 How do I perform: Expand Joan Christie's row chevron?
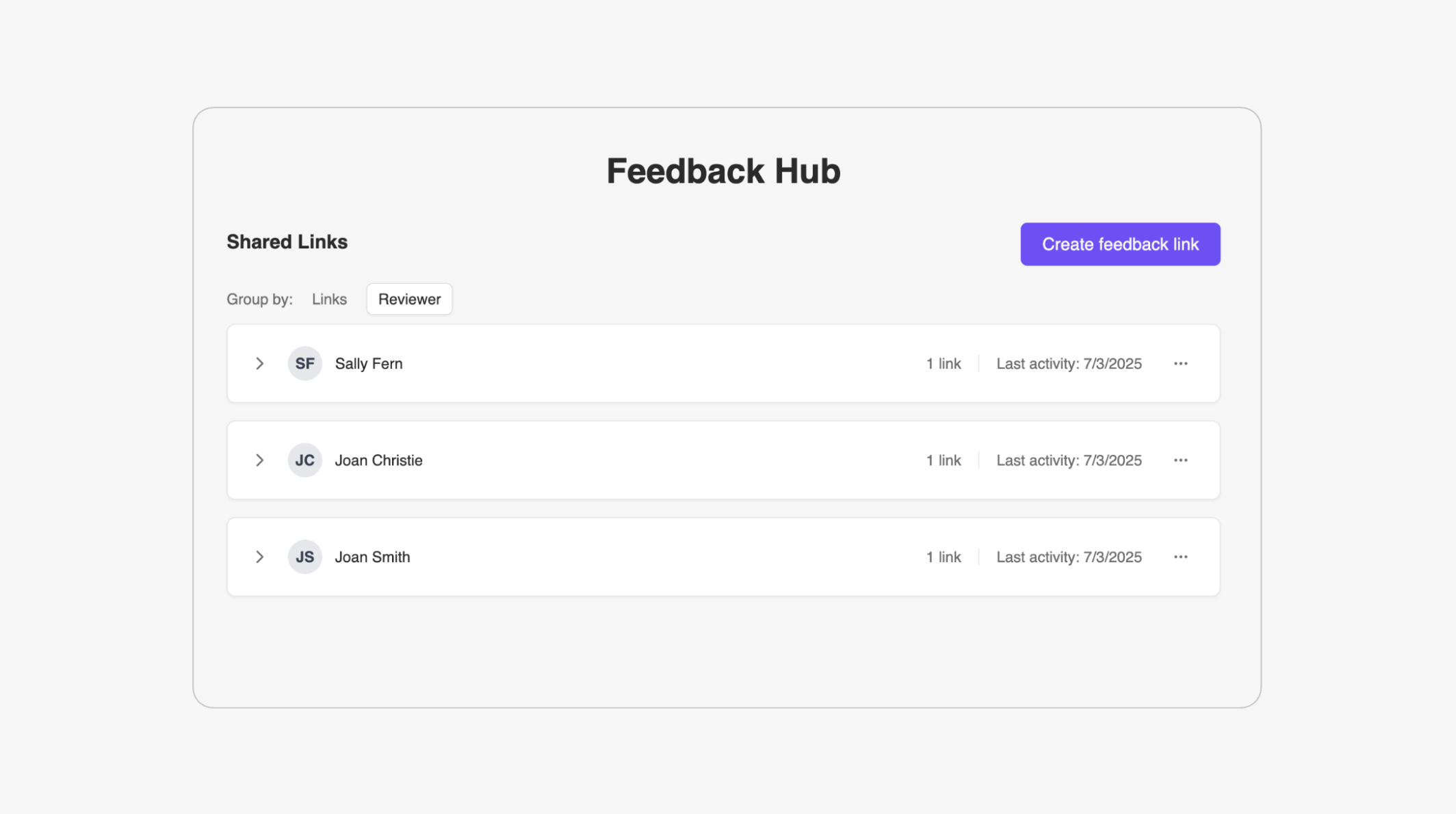click(259, 460)
